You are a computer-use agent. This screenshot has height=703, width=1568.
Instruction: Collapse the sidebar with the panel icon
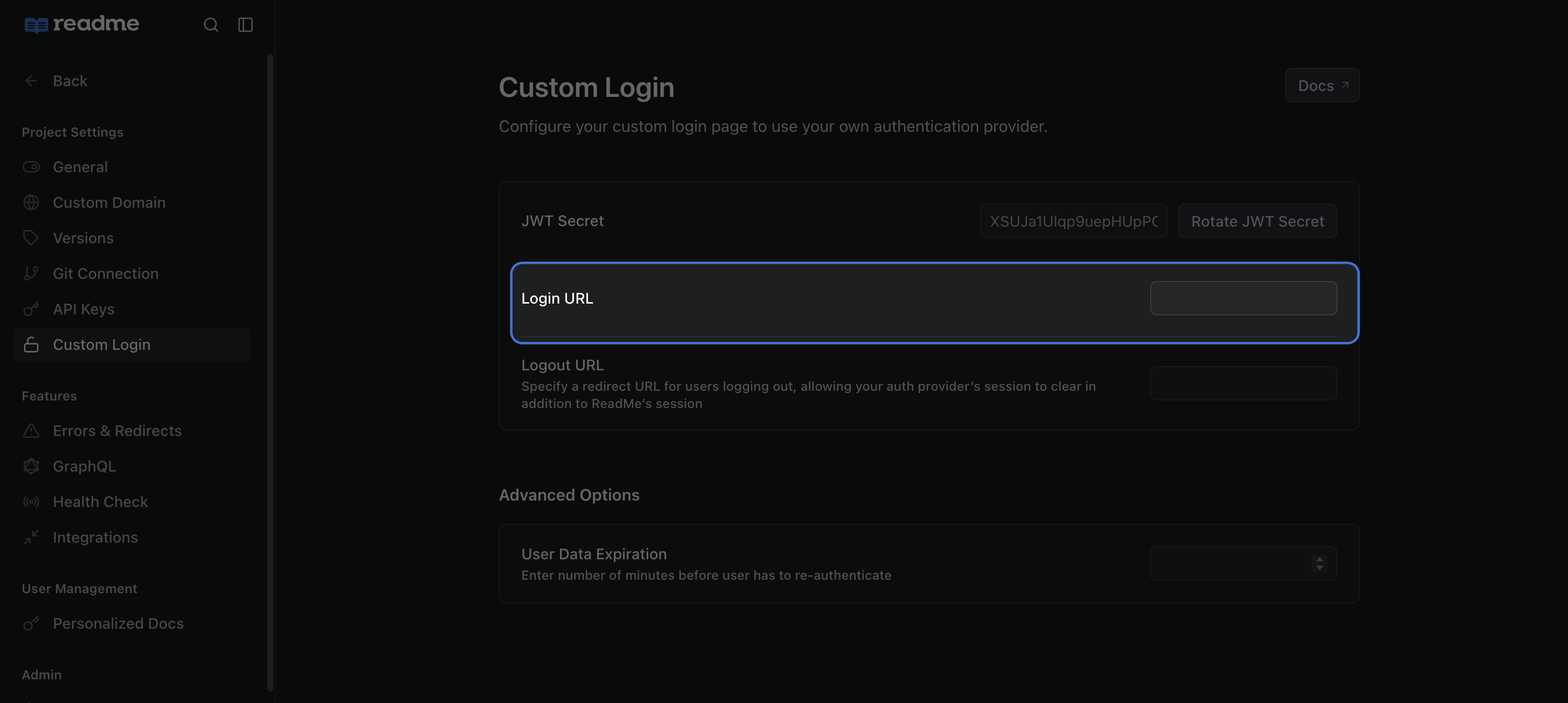point(246,24)
